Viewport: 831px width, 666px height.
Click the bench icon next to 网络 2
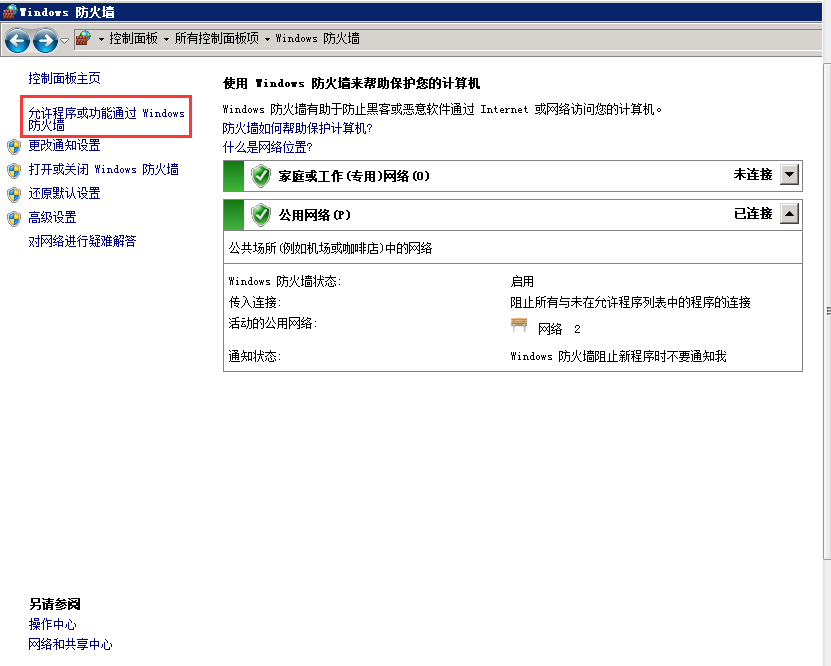click(x=519, y=326)
